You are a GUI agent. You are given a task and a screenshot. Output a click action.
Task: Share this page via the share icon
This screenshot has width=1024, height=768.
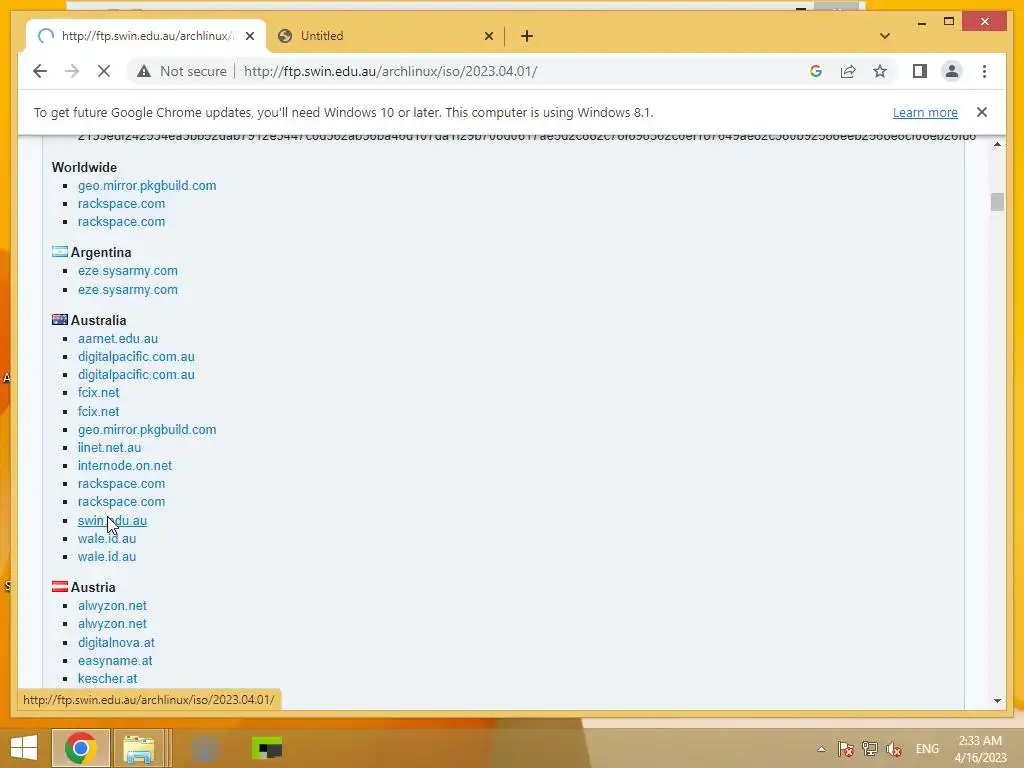(848, 71)
